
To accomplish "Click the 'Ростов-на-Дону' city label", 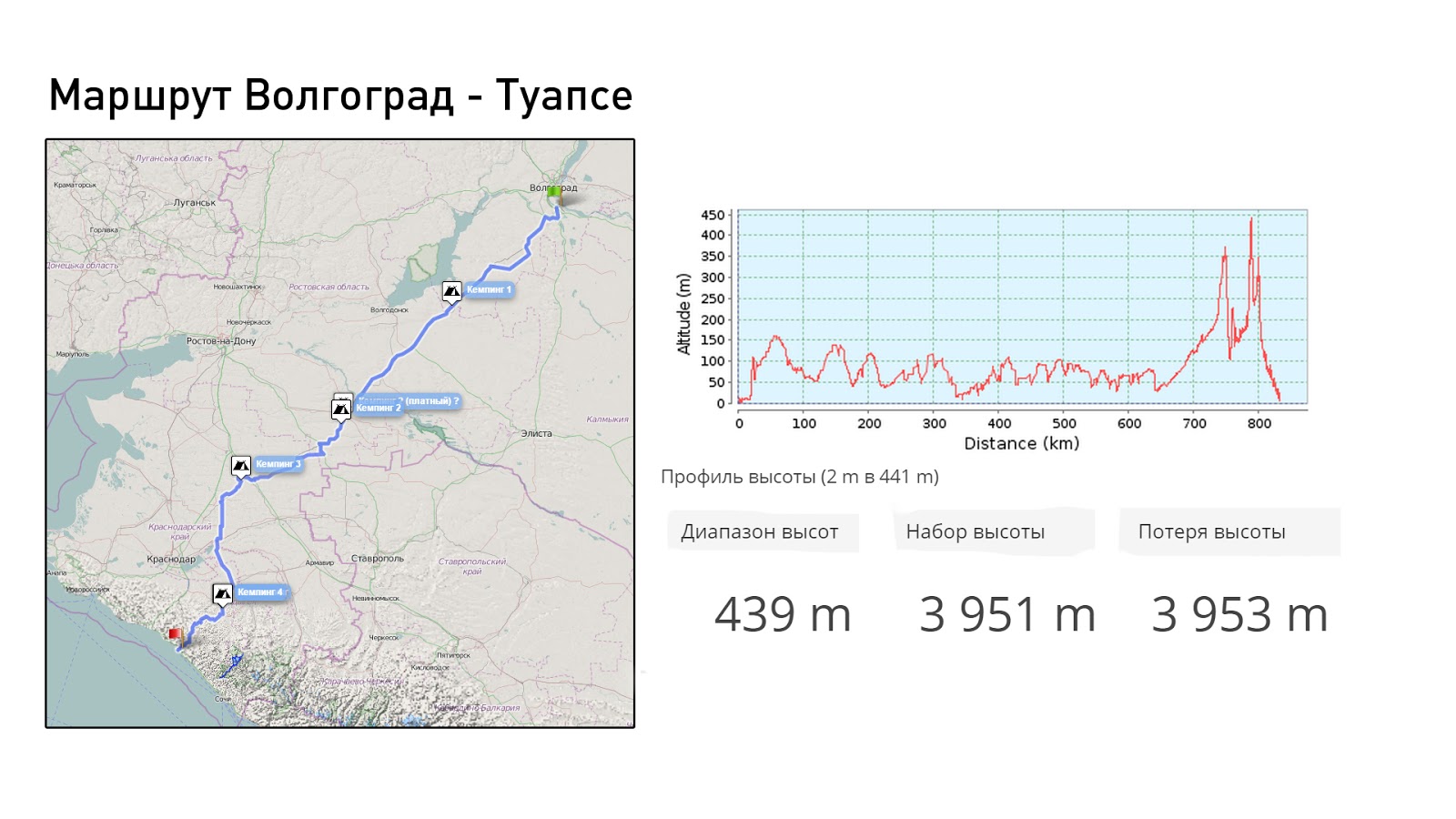I will (x=221, y=341).
